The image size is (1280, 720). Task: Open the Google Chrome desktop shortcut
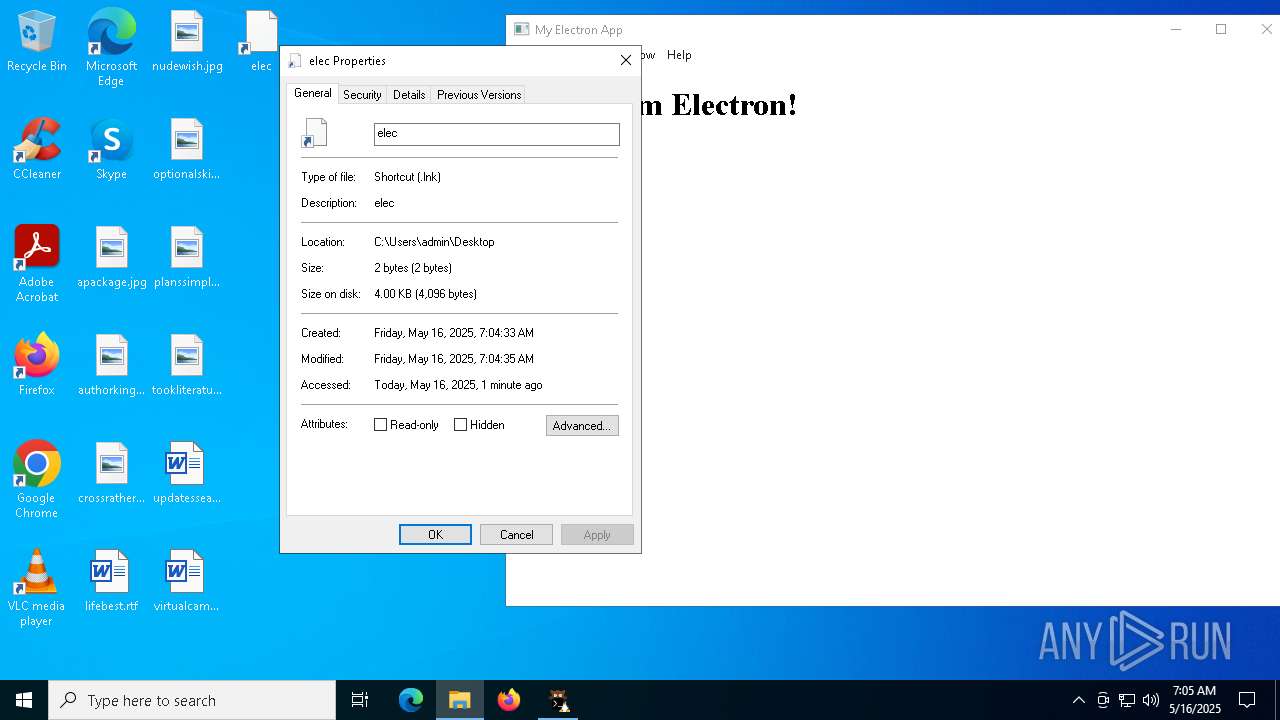(x=37, y=480)
